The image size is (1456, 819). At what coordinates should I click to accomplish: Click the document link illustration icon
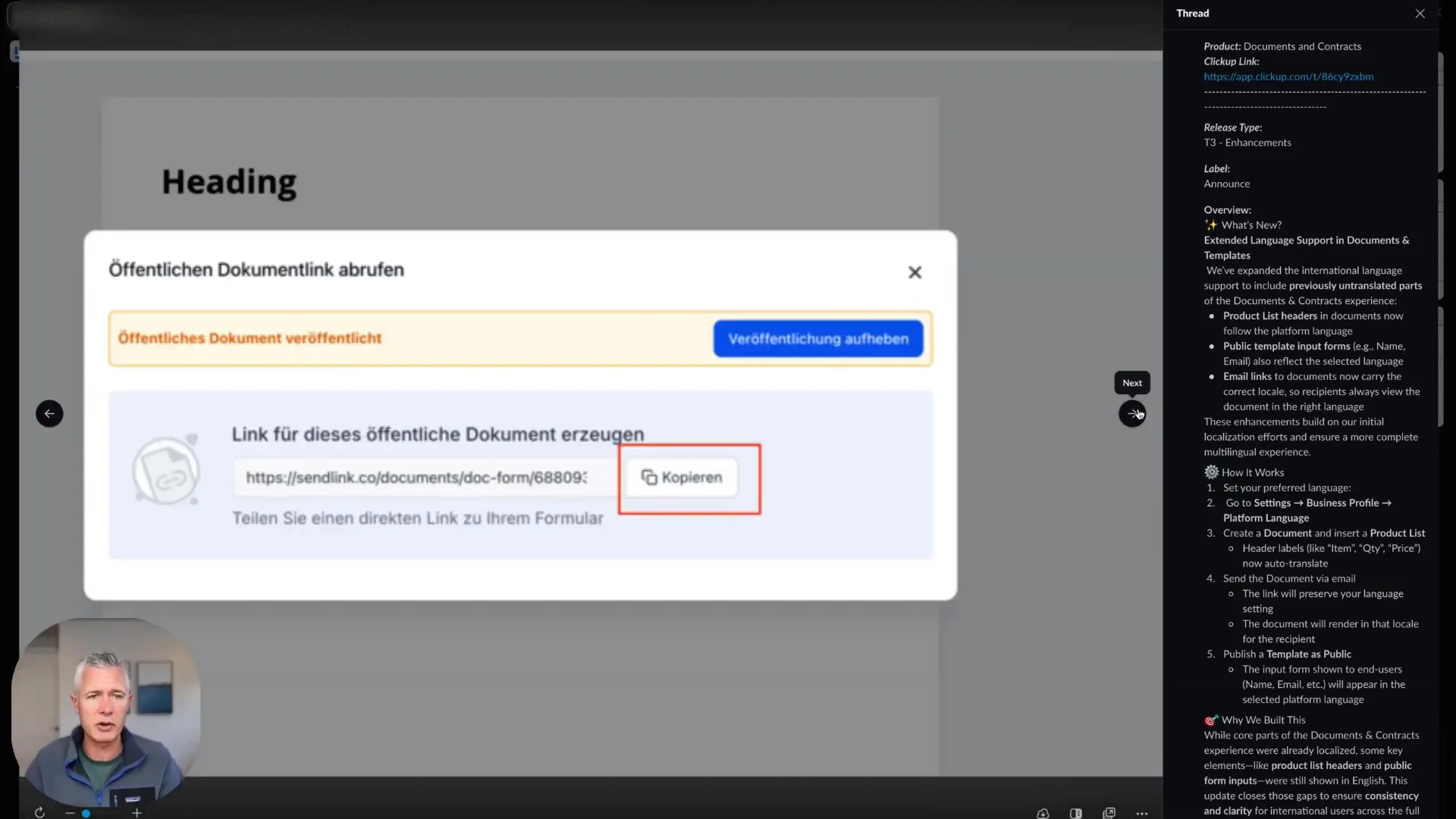165,470
